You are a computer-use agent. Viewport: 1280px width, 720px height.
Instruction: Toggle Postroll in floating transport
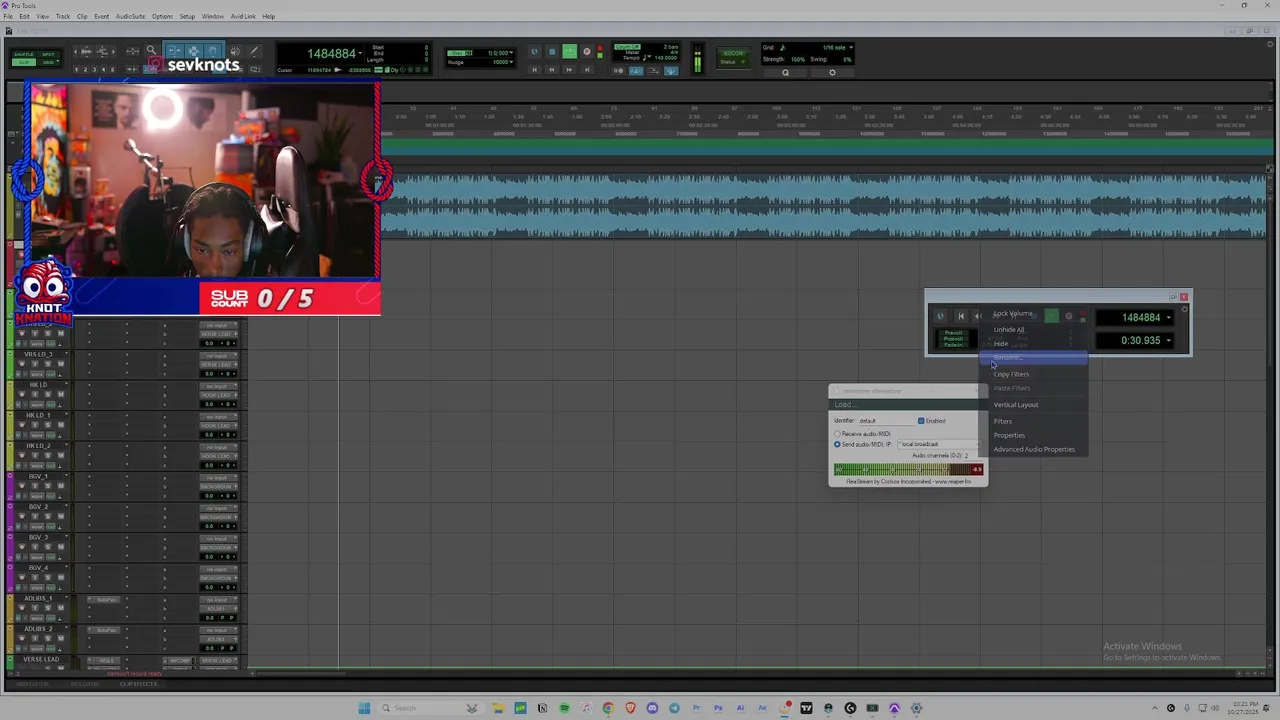coord(953,339)
